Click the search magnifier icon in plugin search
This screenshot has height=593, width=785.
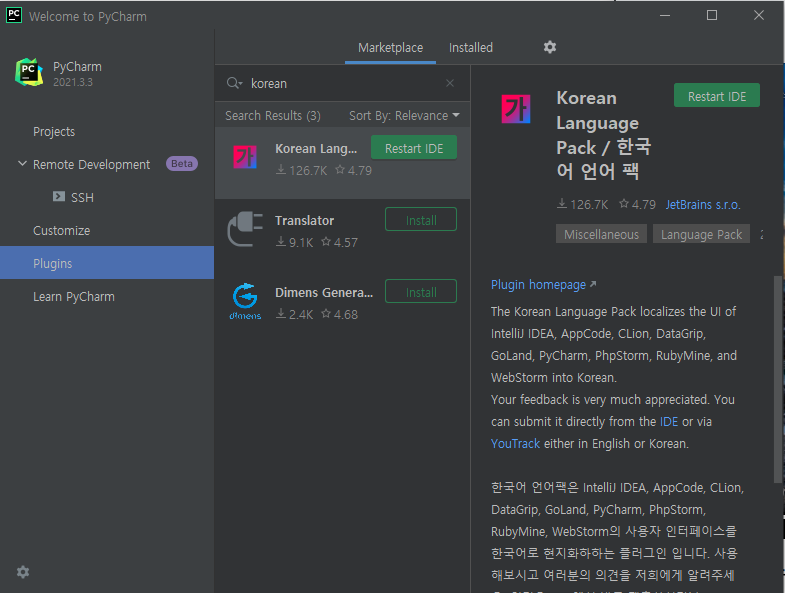coord(234,83)
